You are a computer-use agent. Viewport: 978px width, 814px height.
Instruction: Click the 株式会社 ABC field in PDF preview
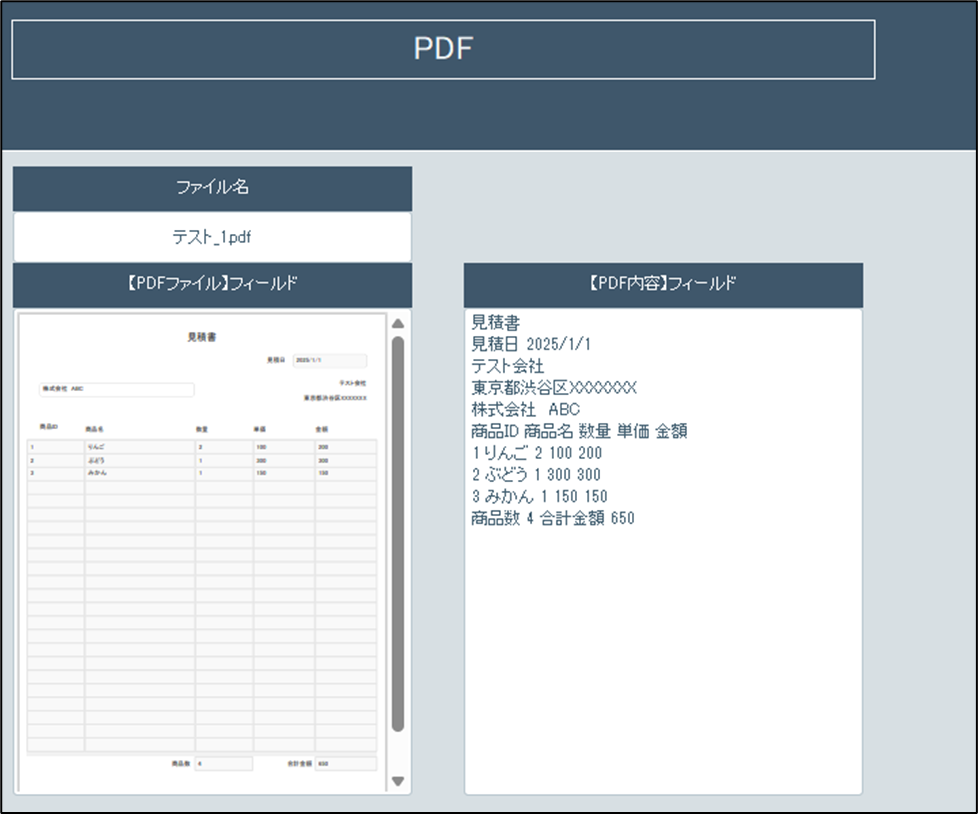[x=116, y=389]
